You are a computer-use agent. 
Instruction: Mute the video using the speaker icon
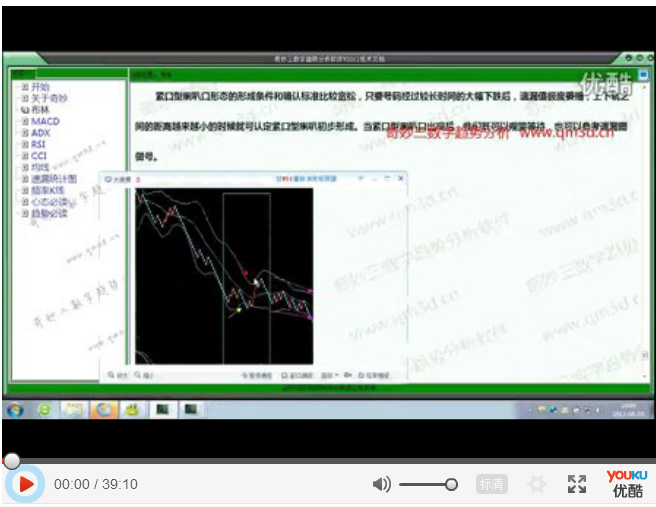[381, 485]
